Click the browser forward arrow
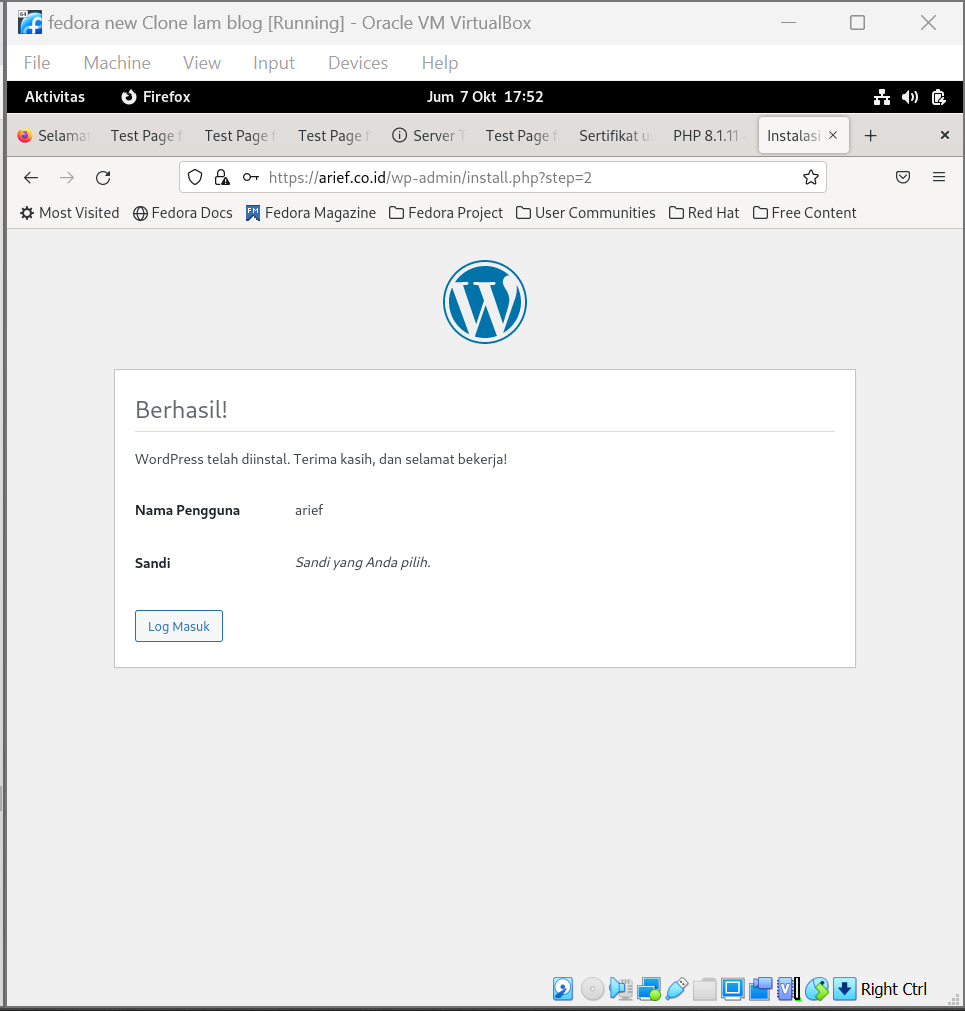The image size is (965, 1011). (x=67, y=177)
